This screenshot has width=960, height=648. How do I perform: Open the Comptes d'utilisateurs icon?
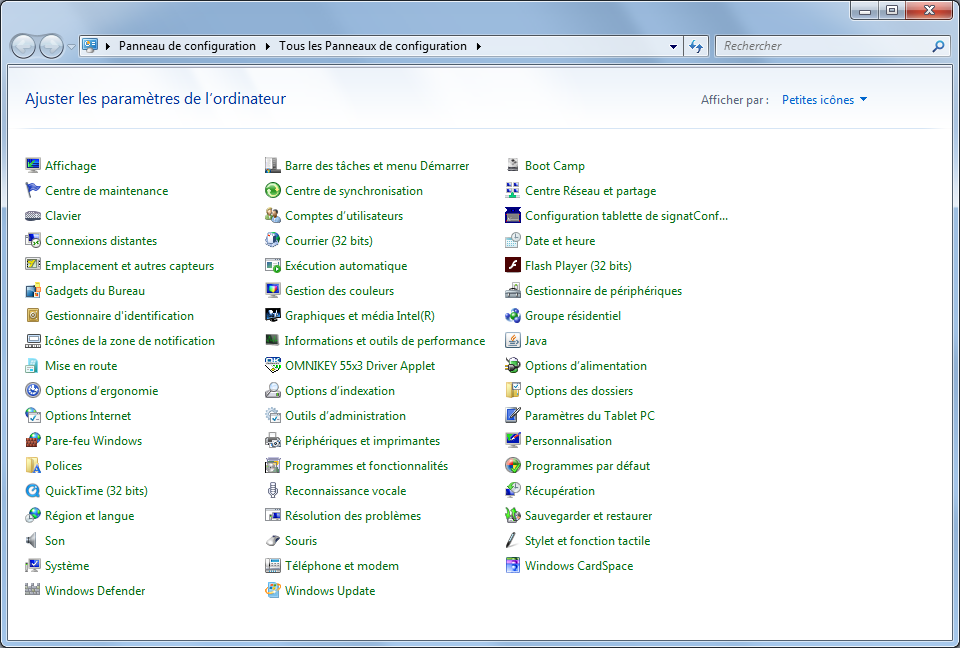point(272,216)
